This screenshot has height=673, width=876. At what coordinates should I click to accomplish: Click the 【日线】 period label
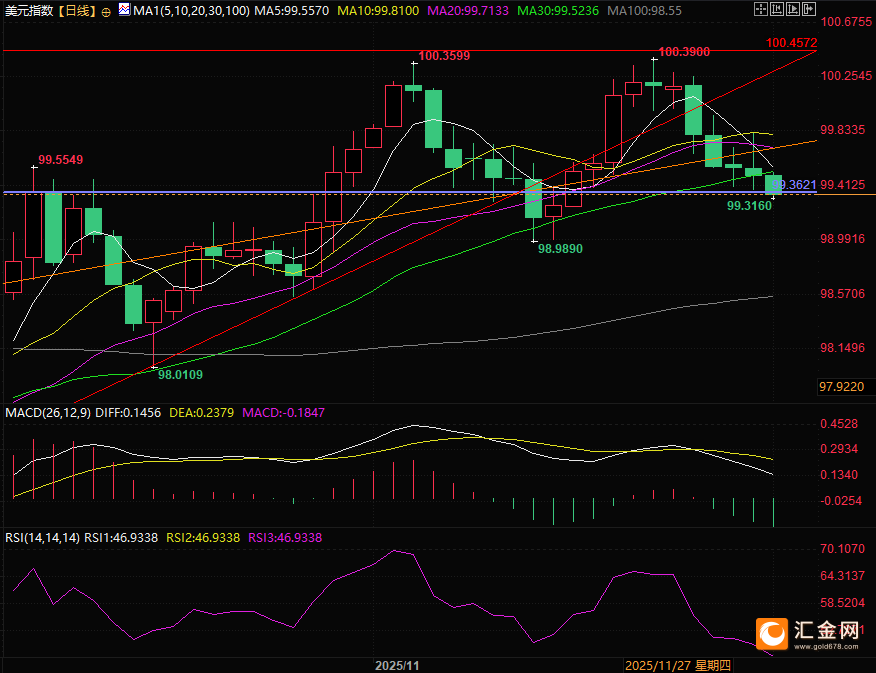(x=76, y=10)
